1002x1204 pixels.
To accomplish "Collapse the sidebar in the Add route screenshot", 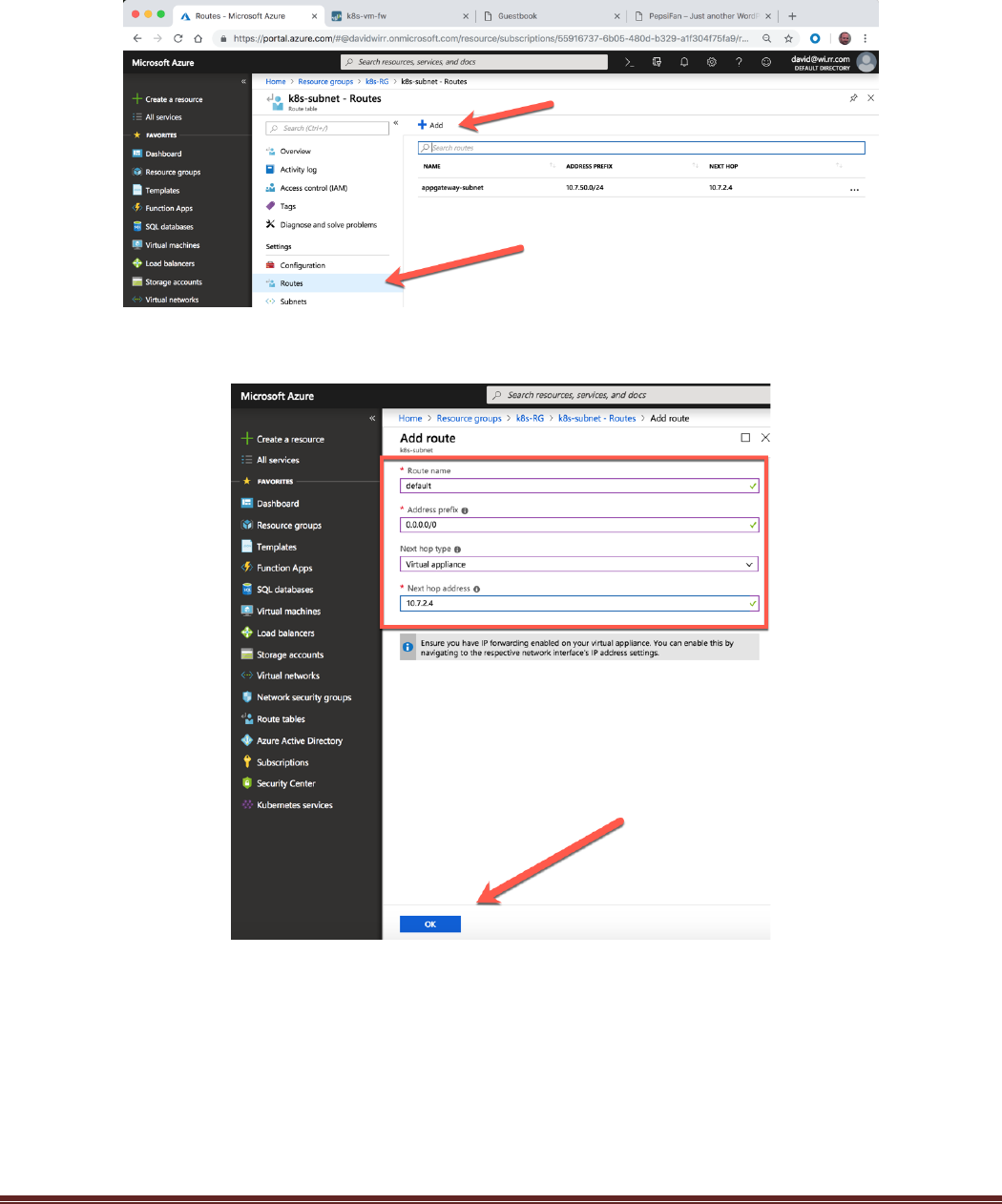I will 372,419.
